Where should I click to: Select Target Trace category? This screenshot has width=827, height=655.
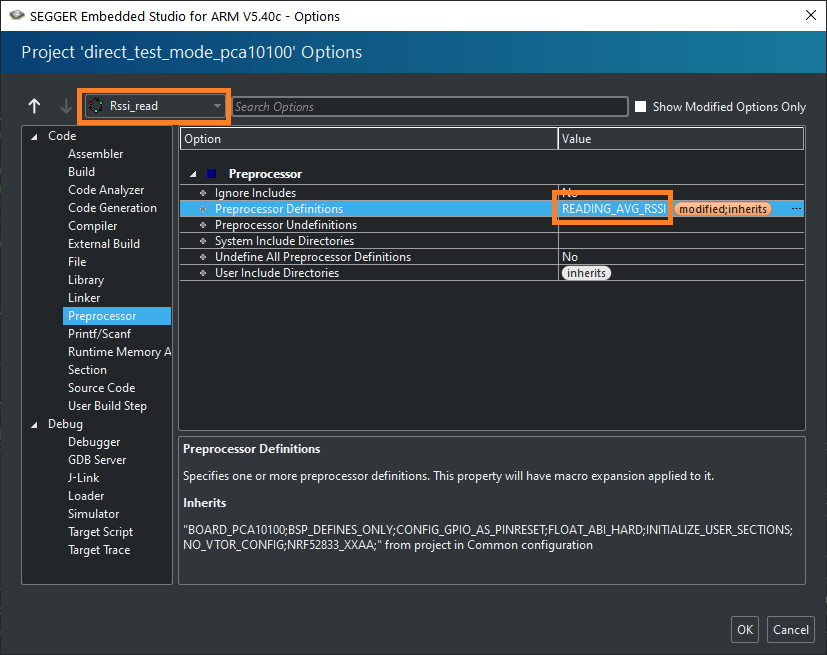[99, 550]
